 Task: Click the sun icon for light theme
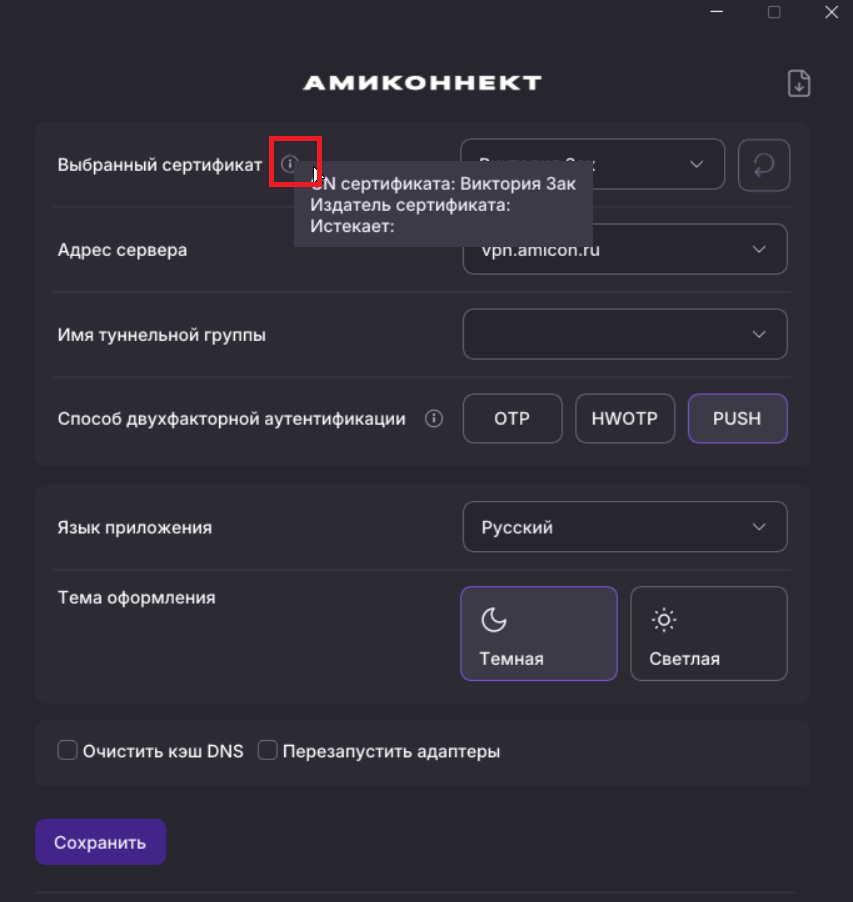coord(663,620)
